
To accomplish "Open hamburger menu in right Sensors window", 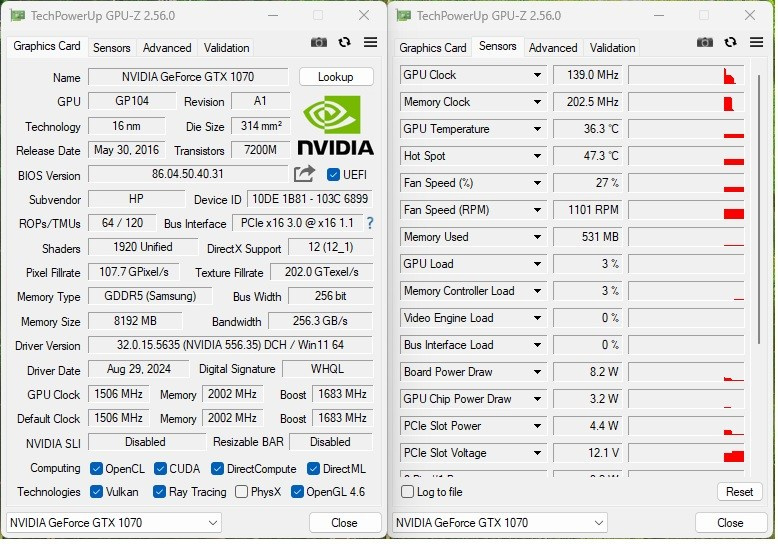I will coord(756,43).
